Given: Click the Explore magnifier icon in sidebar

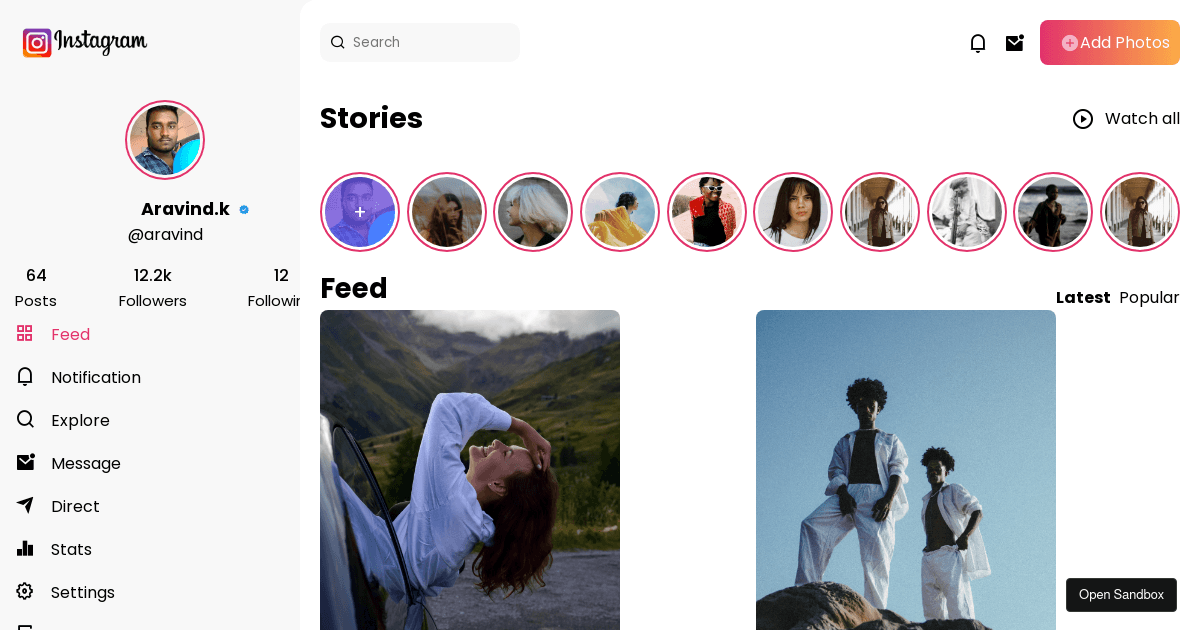Looking at the screenshot, I should [x=25, y=419].
